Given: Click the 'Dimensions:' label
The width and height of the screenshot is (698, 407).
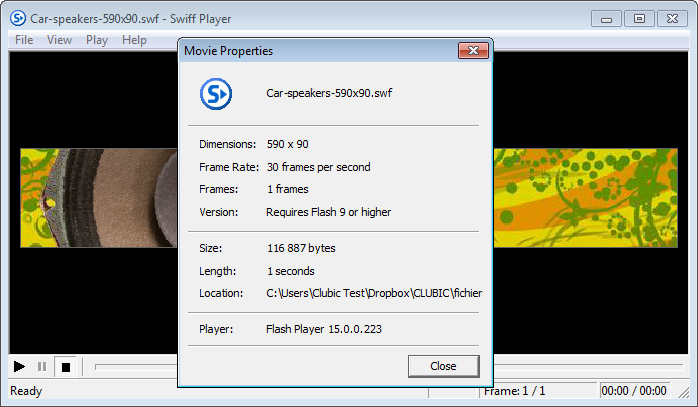Looking at the screenshot, I should [227, 144].
